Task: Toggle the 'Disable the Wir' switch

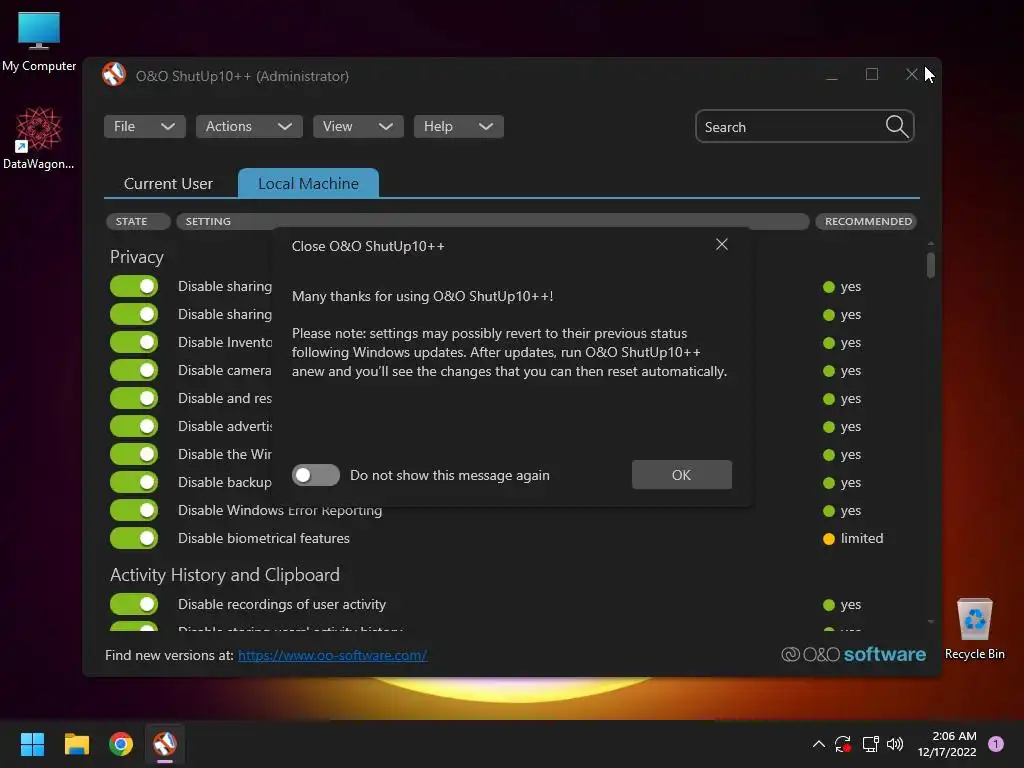Action: coord(134,454)
